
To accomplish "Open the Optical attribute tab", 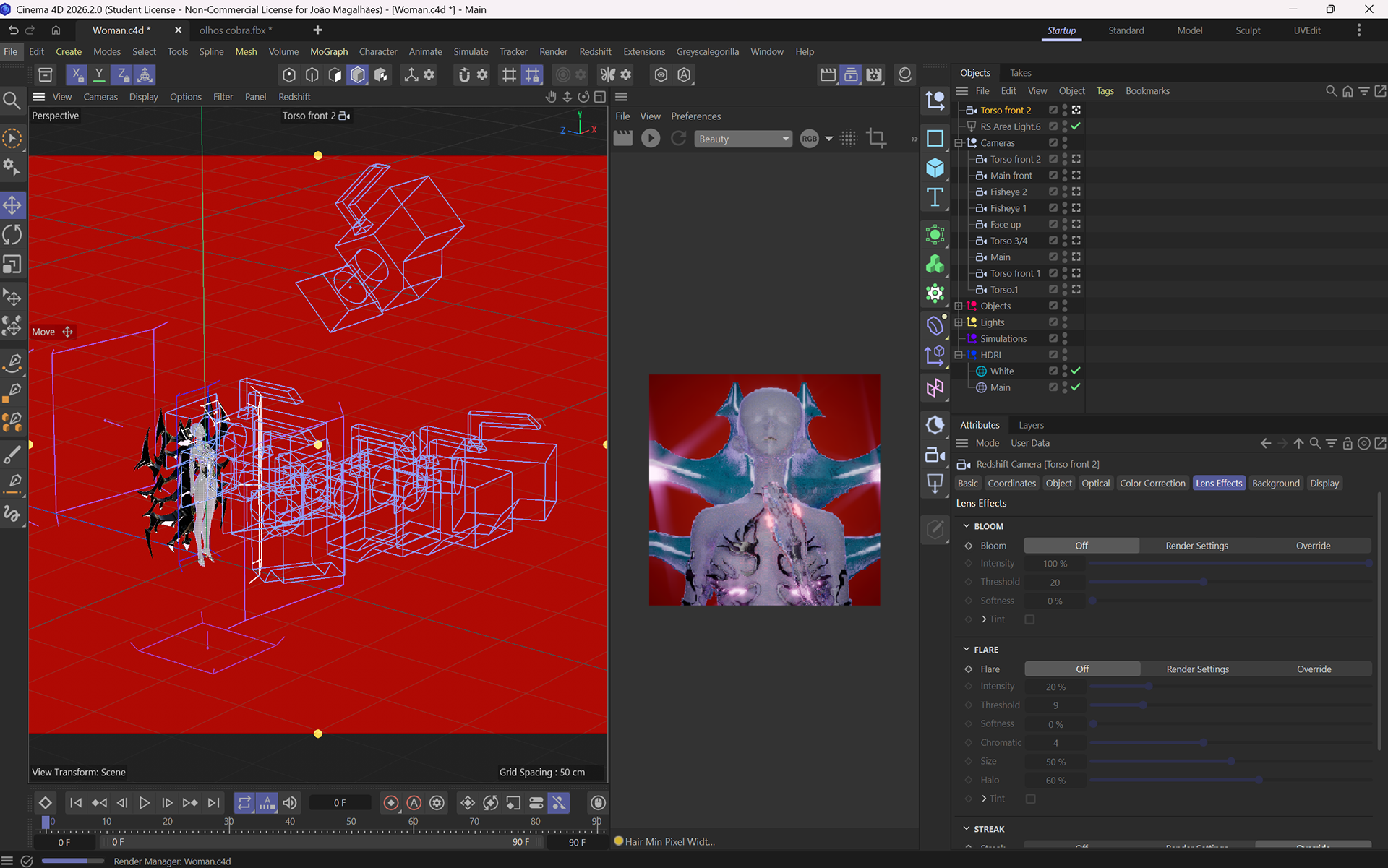I will 1095,484.
